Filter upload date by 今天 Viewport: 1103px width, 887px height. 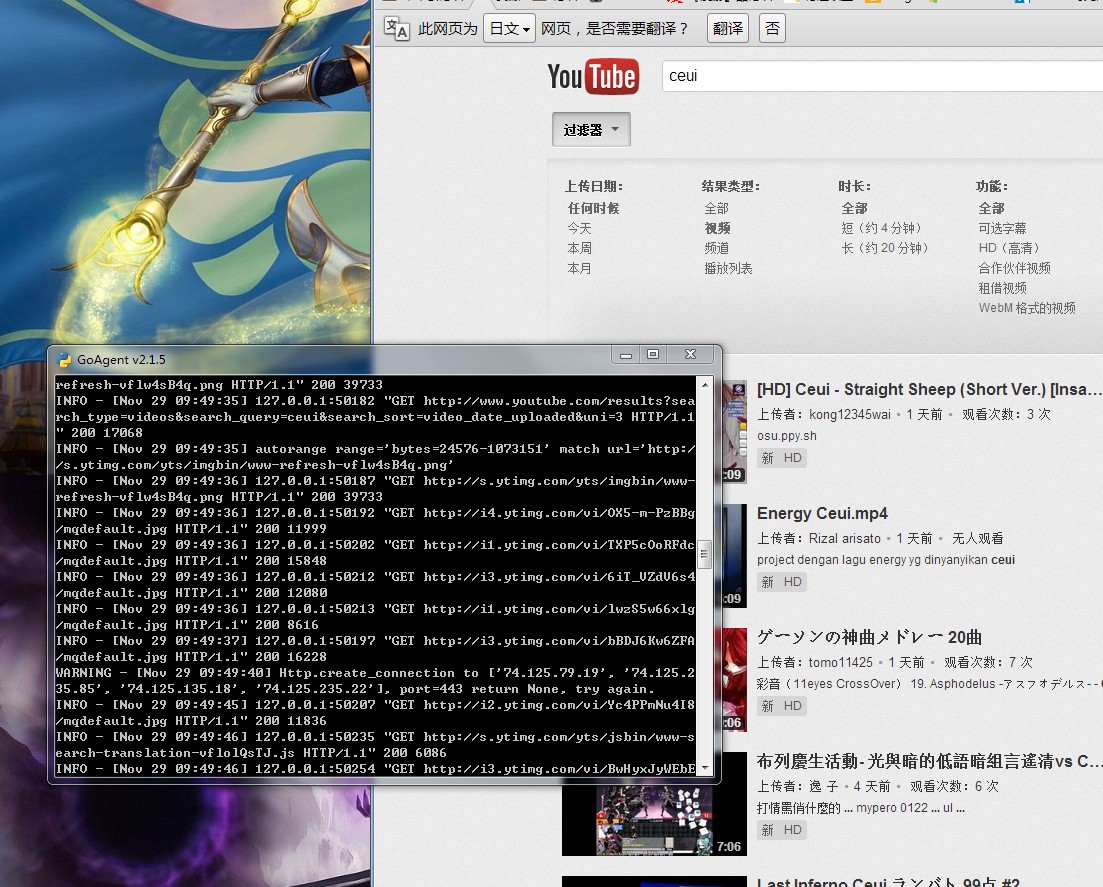[580, 229]
